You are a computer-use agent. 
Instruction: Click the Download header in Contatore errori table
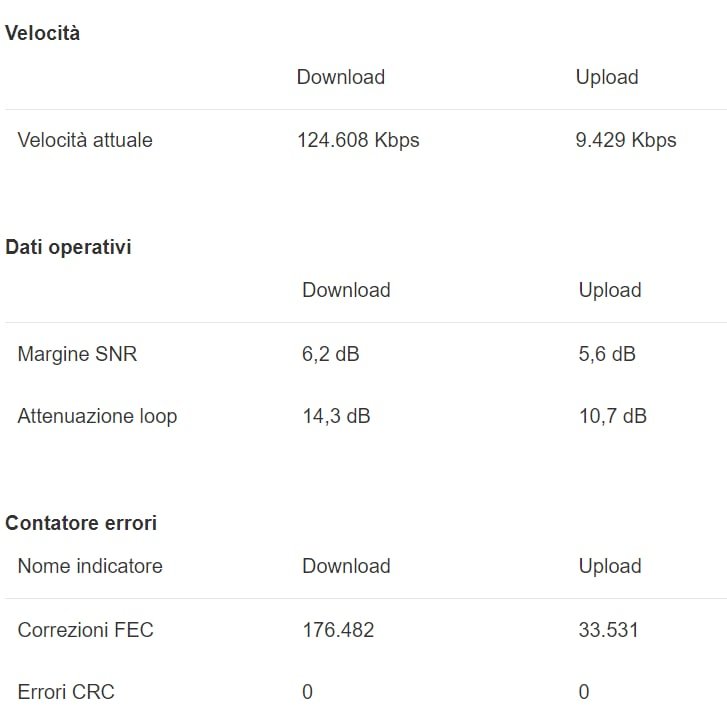click(346, 566)
